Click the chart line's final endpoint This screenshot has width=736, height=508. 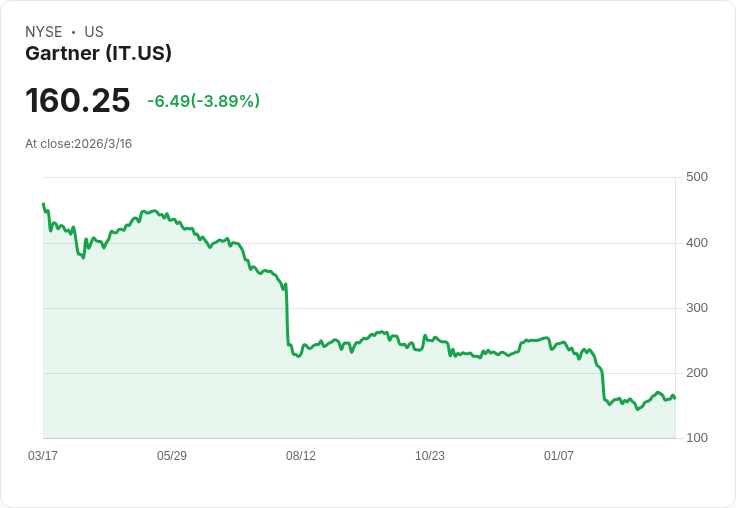tap(675, 398)
